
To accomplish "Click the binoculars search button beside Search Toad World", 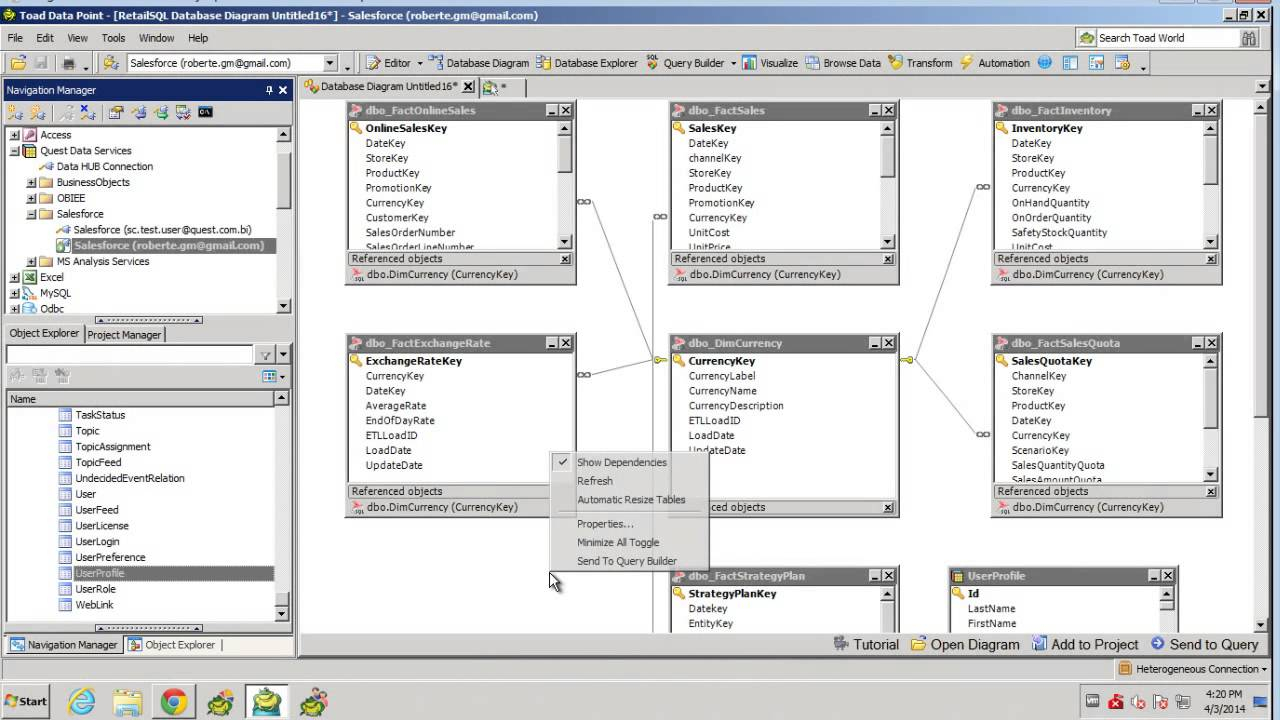I will point(1249,38).
